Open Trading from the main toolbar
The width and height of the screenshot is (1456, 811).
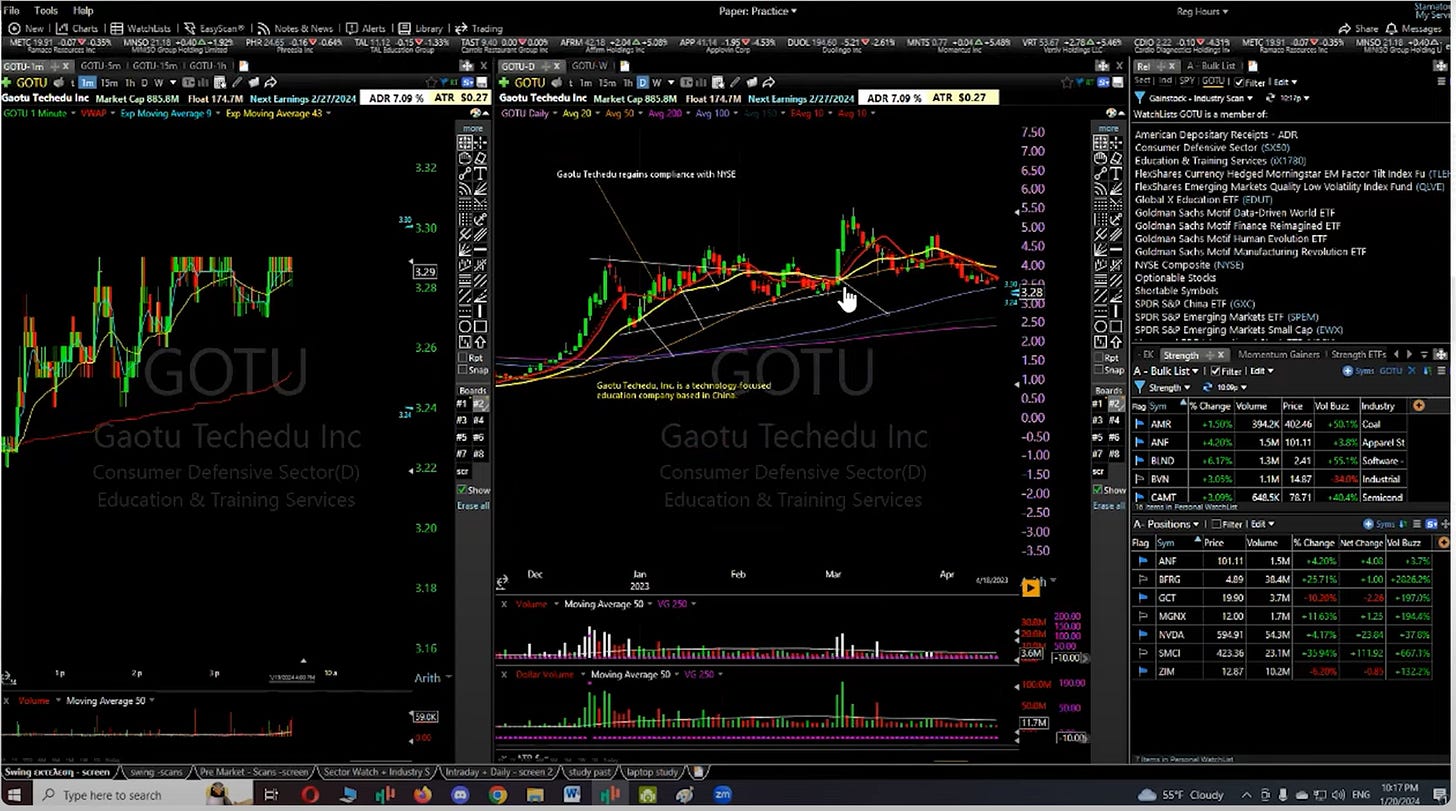coord(479,28)
